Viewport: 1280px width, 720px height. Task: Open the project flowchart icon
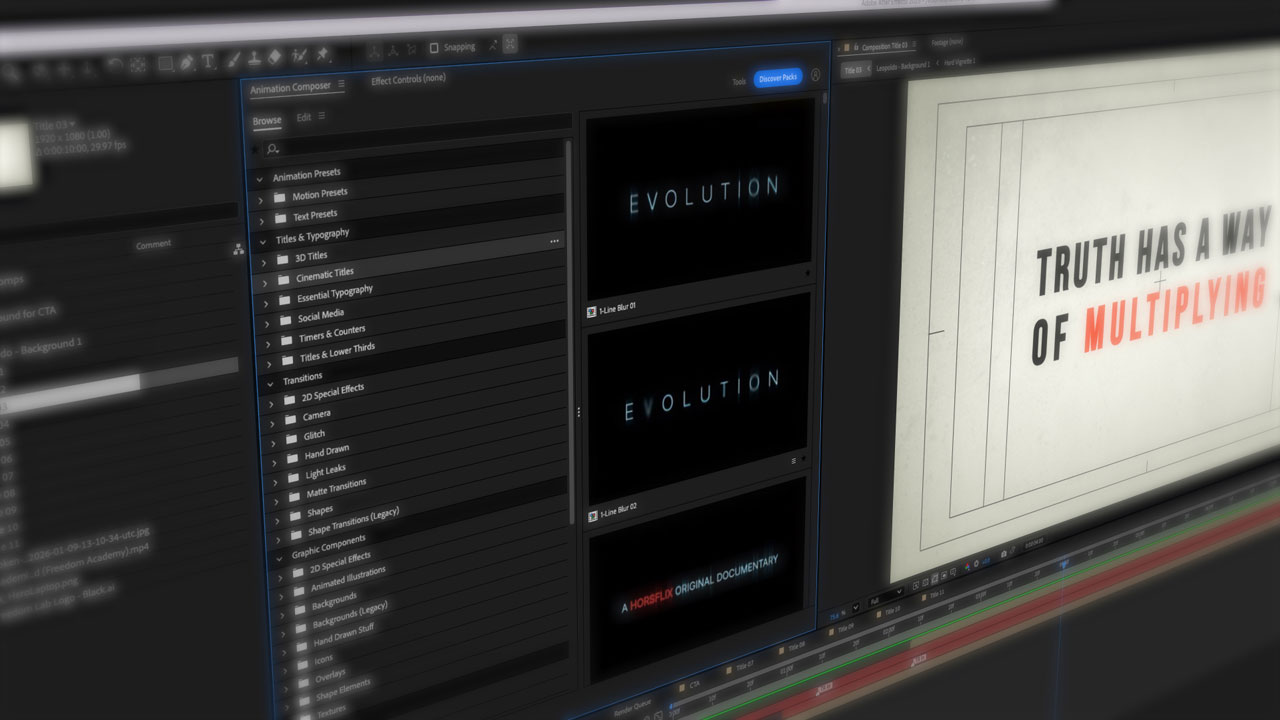pyautogui.click(x=238, y=249)
